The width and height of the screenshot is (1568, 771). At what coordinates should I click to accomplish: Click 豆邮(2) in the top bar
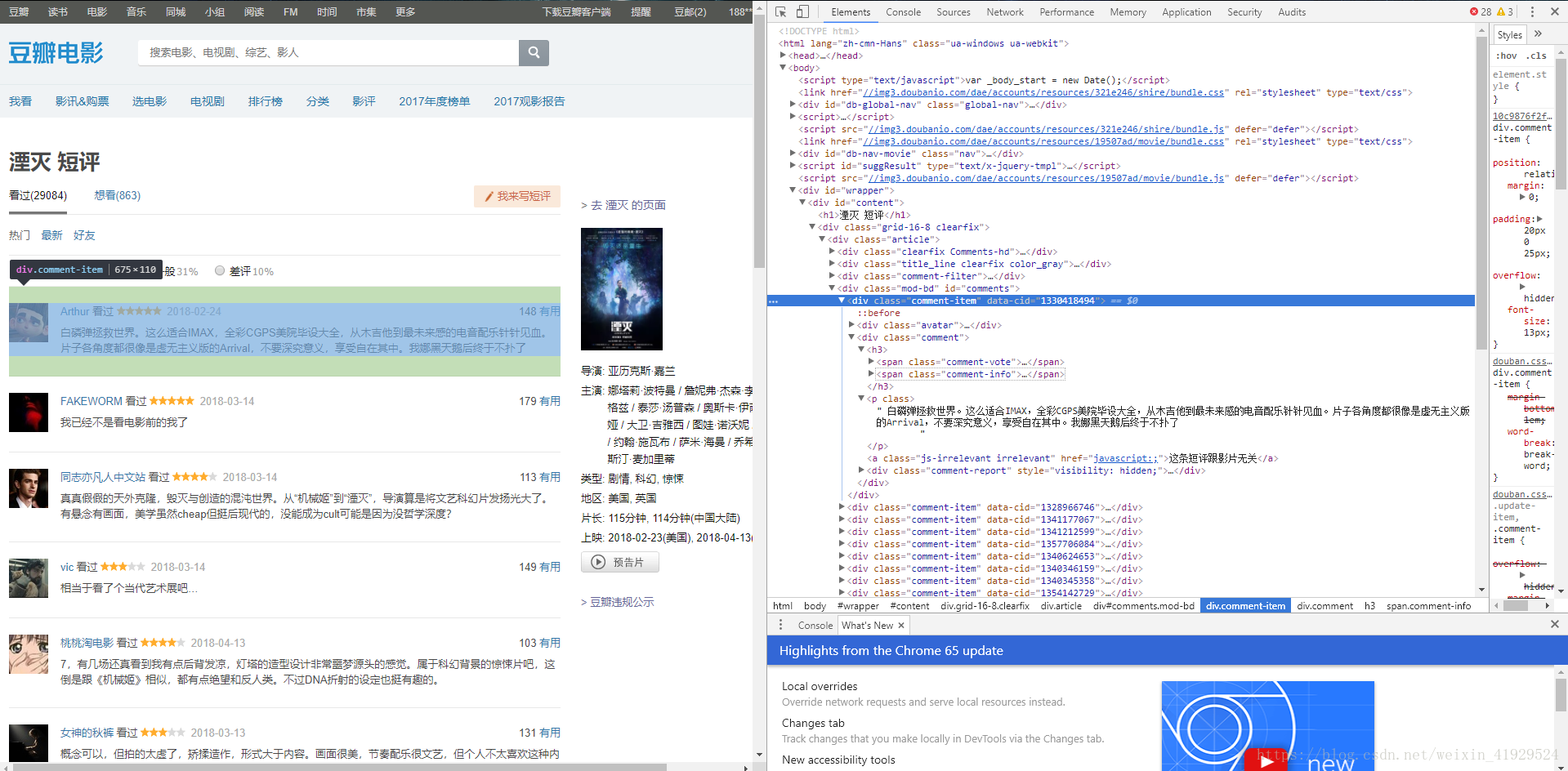[690, 11]
